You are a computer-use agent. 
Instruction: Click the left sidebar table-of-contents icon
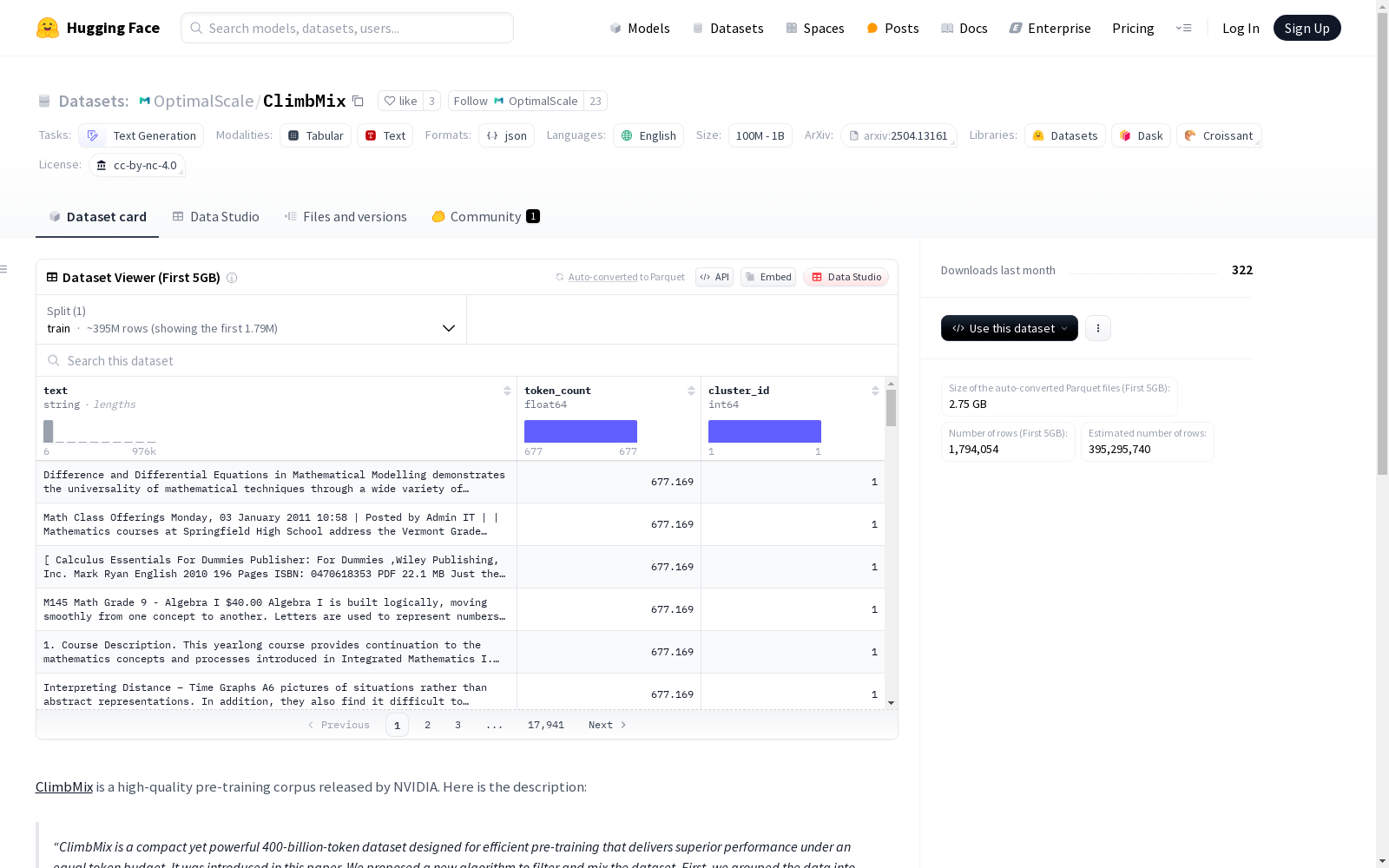click(x=3, y=269)
